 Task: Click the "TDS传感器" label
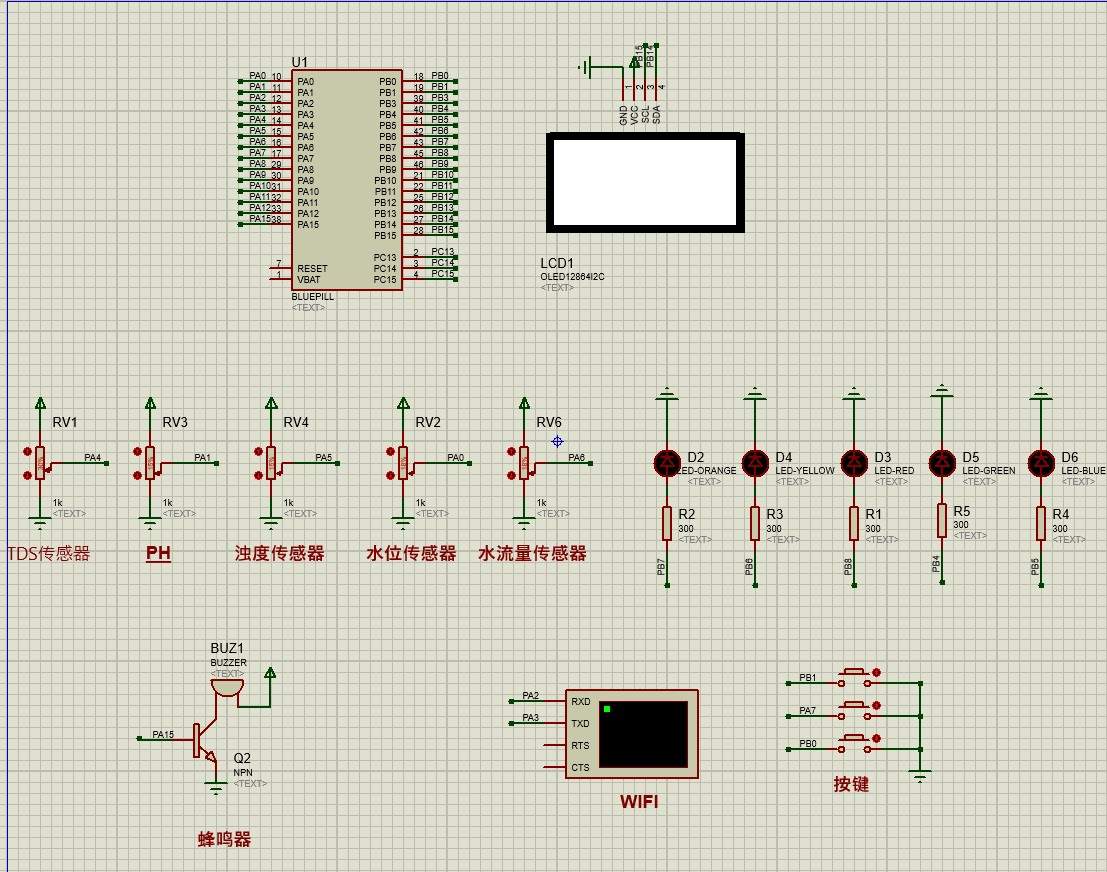[49, 554]
